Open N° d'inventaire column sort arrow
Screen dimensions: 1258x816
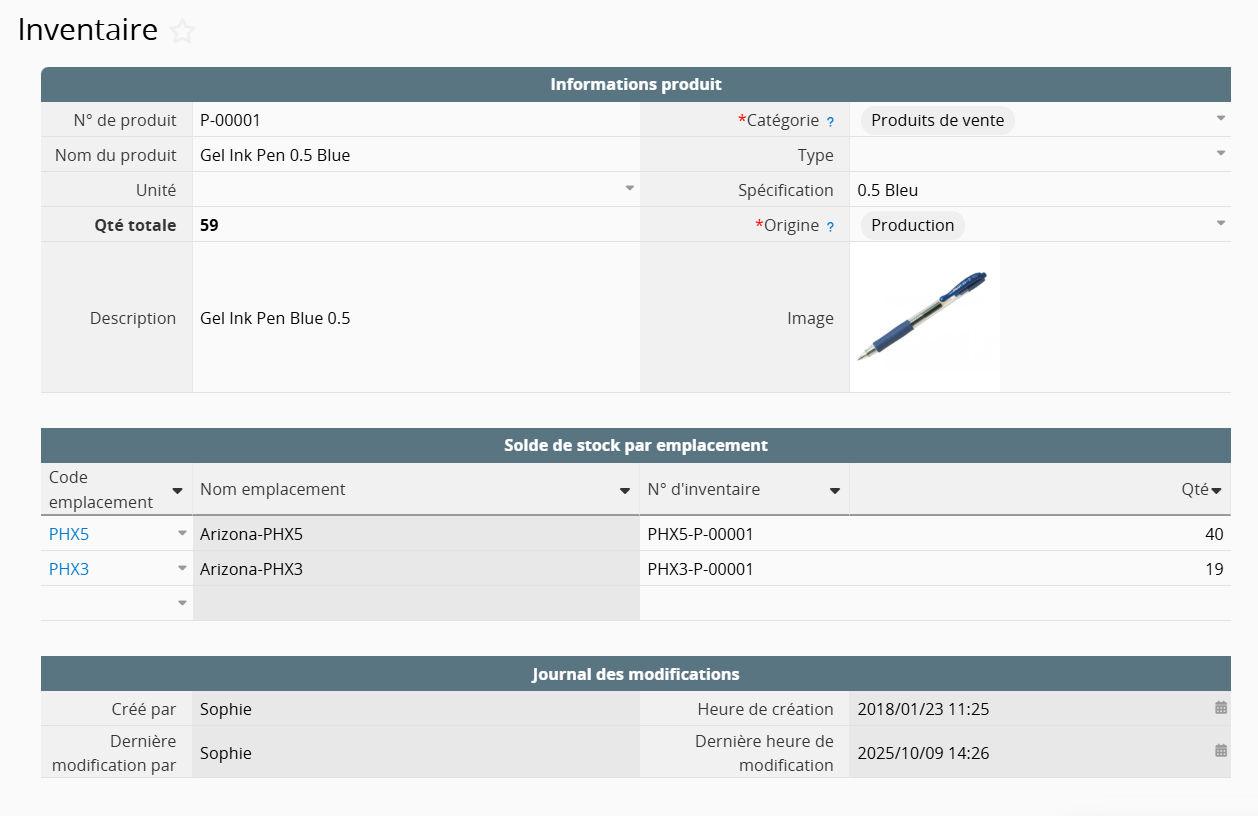point(834,491)
